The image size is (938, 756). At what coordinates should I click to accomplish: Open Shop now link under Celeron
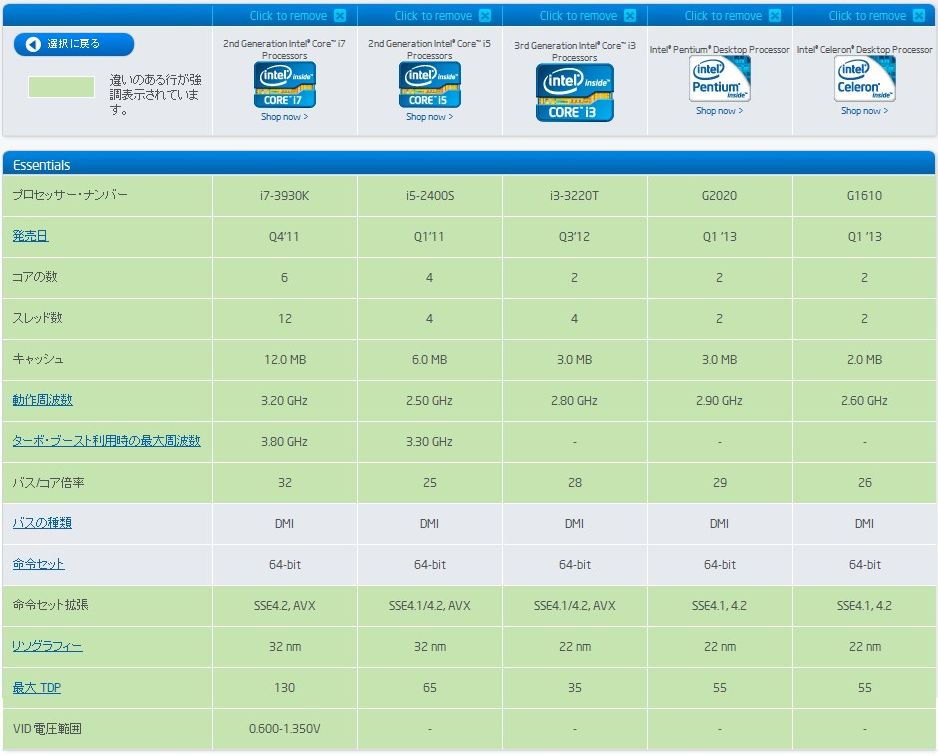[x=864, y=111]
